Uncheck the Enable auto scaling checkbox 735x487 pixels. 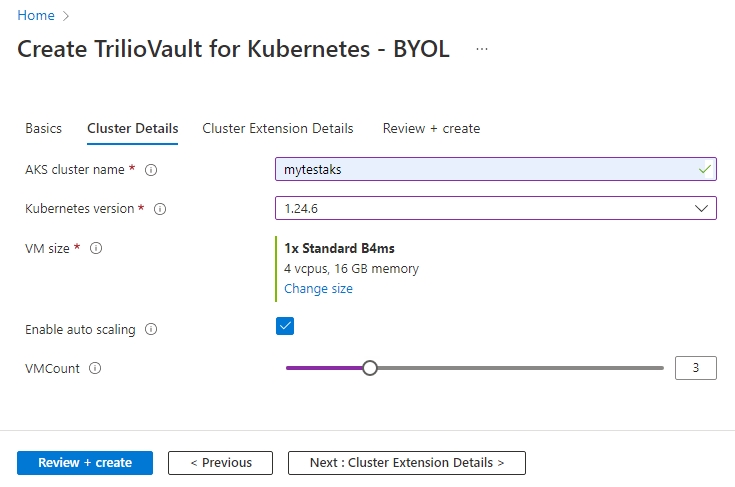tap(285, 326)
